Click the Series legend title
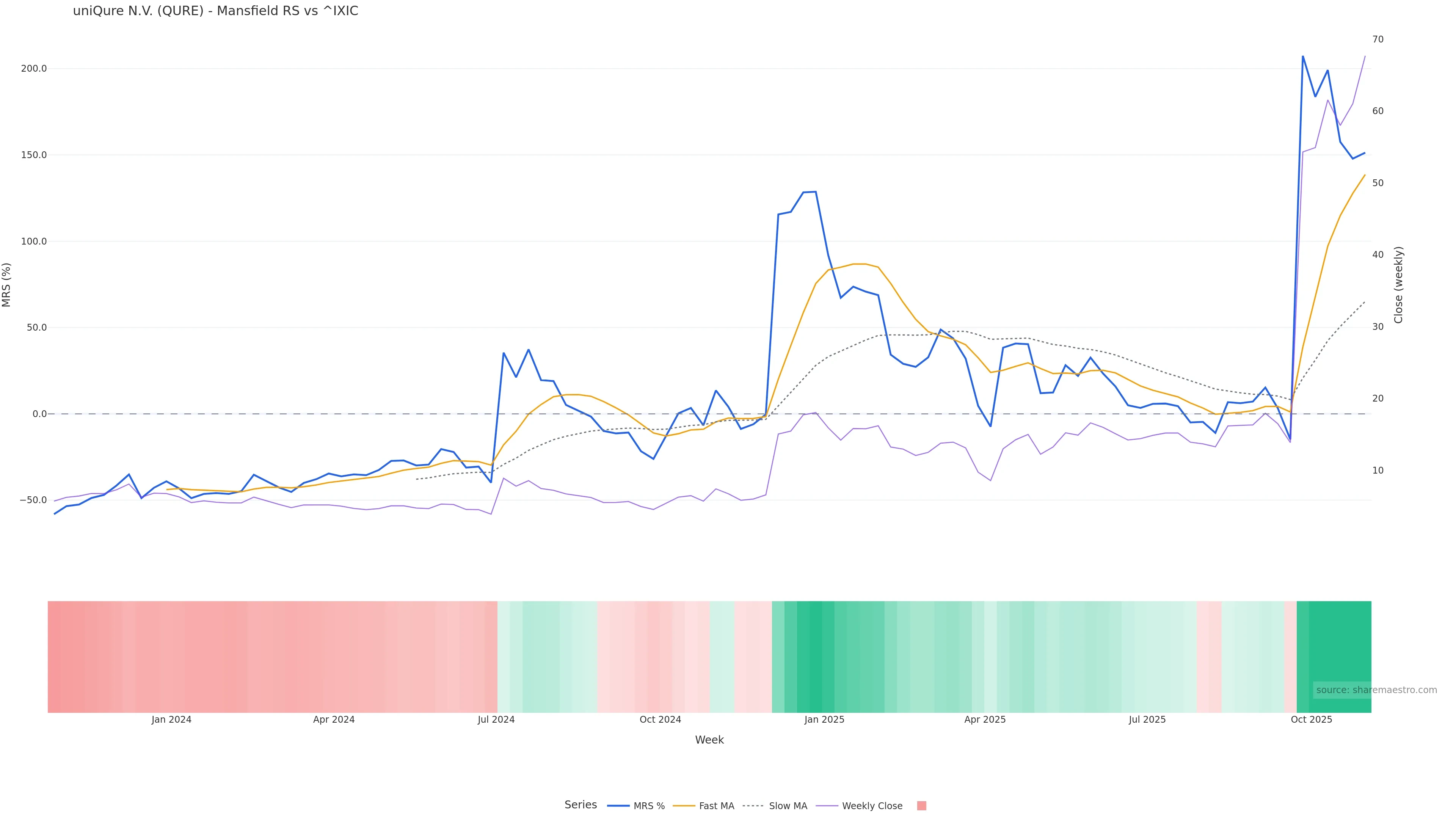The height and width of the screenshot is (819, 1456). [x=581, y=805]
